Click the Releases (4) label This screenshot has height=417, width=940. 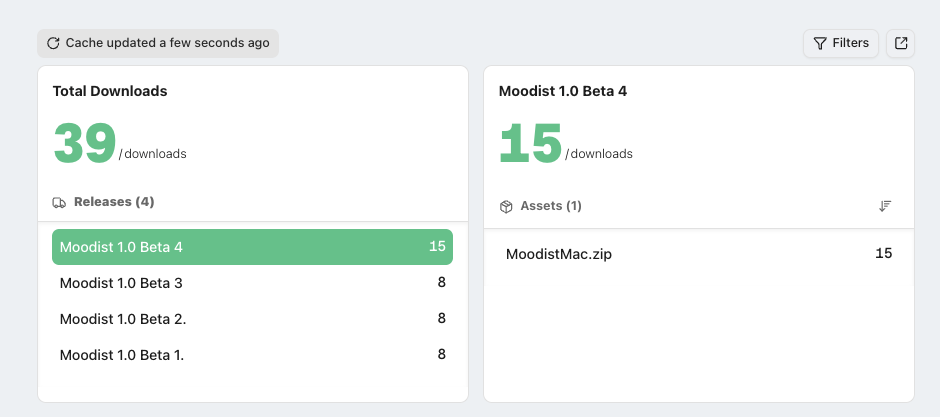114,202
